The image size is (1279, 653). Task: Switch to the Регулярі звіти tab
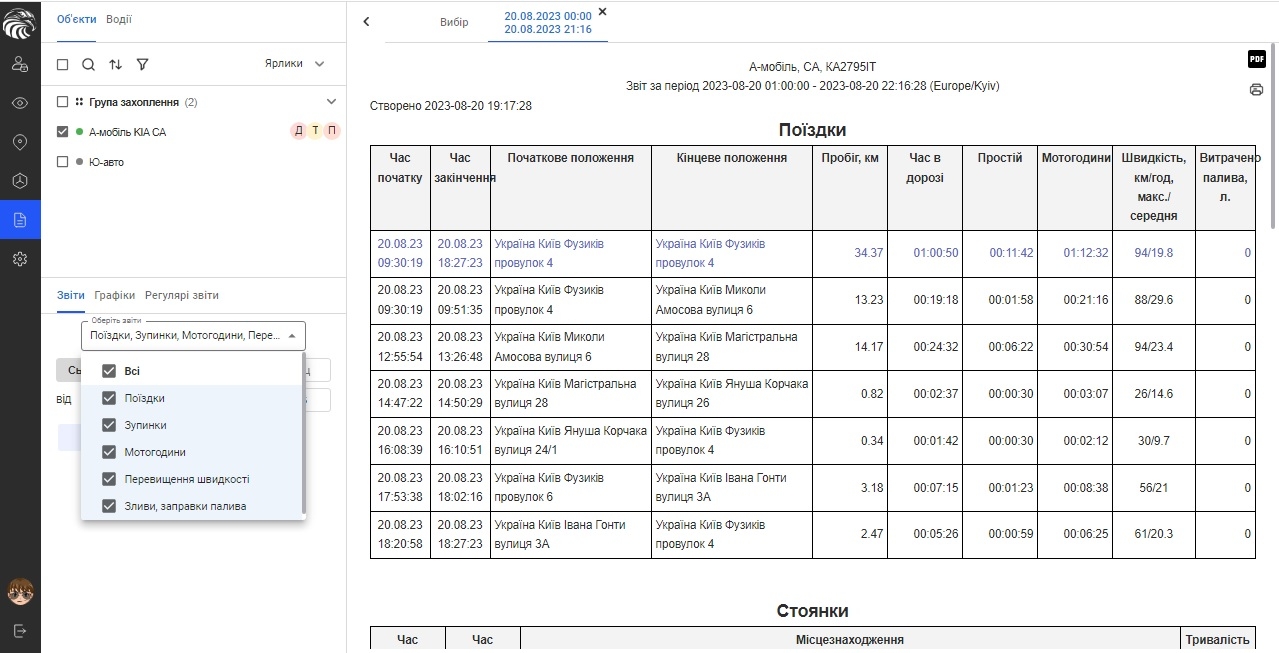[182, 295]
